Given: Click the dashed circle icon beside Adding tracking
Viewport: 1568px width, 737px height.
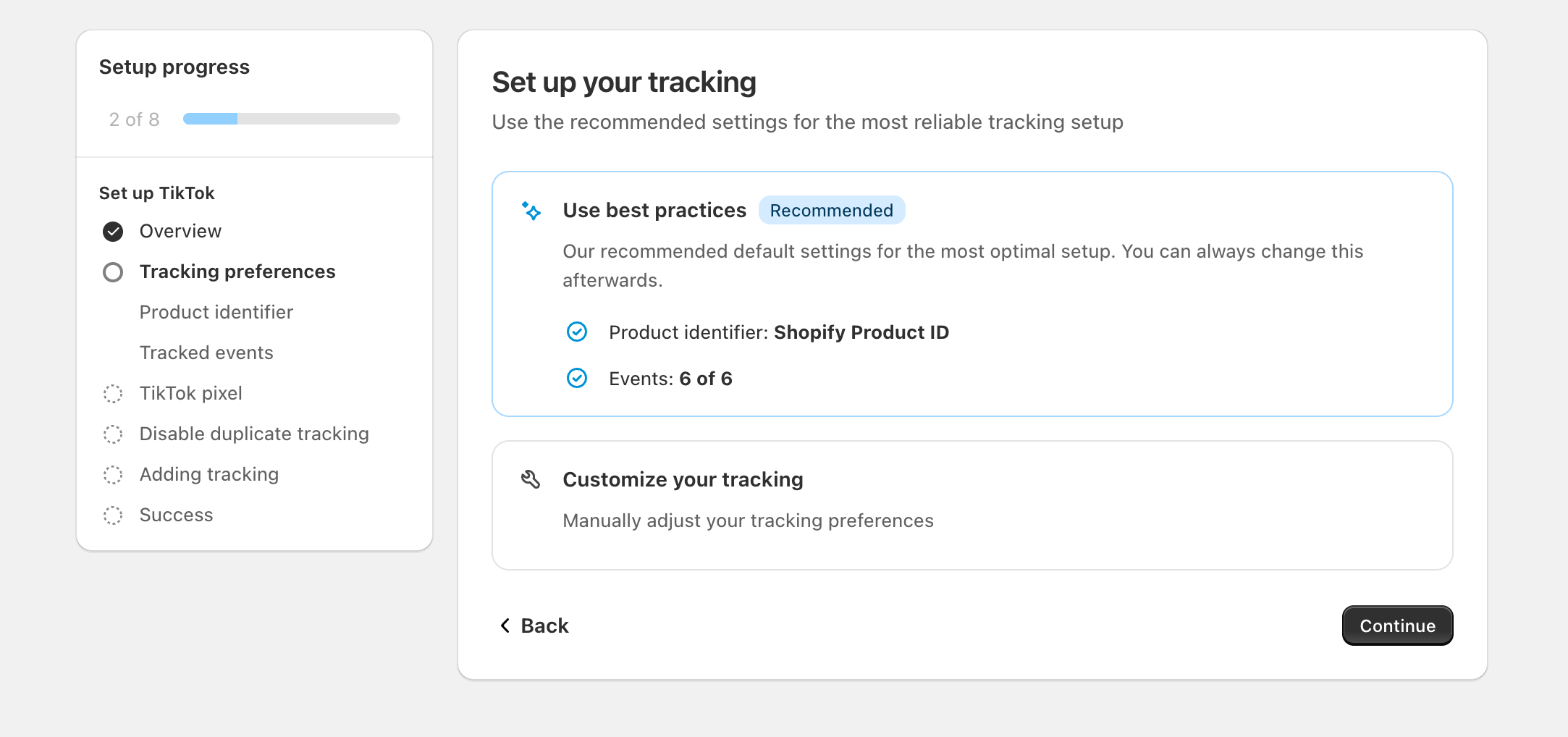Looking at the screenshot, I should pyautogui.click(x=113, y=475).
